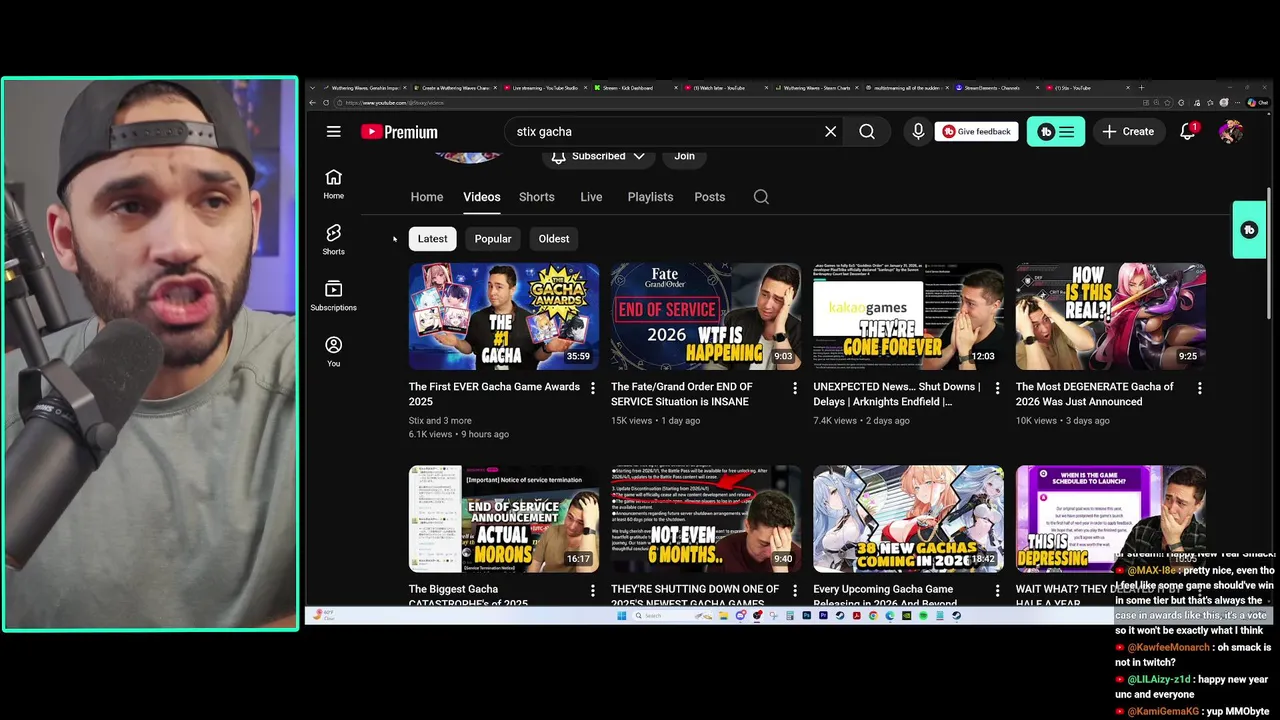
Task: Go to Home in the sidebar
Action: 333,183
